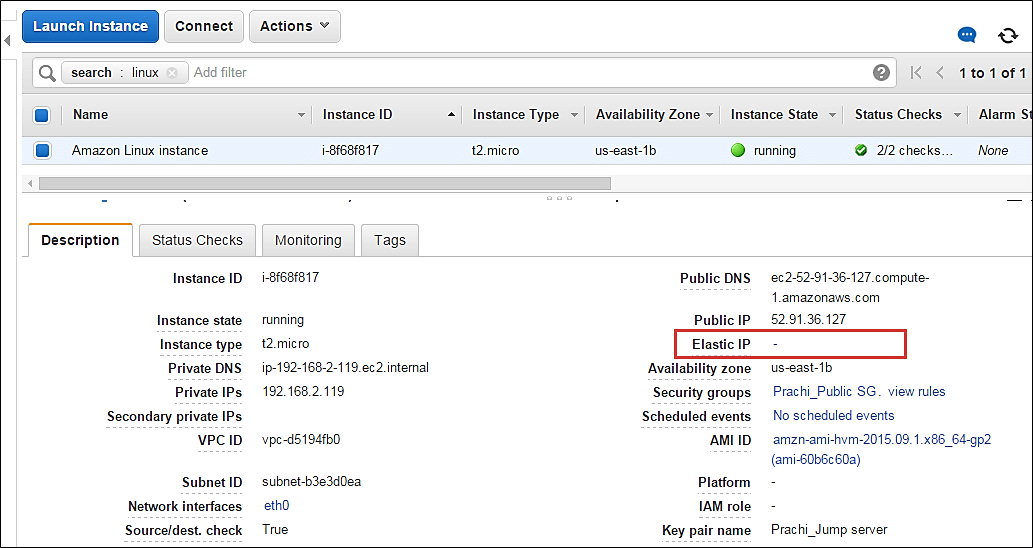Collapse the left navigation pane arrow
This screenshot has height=548, width=1033.
(7, 41)
